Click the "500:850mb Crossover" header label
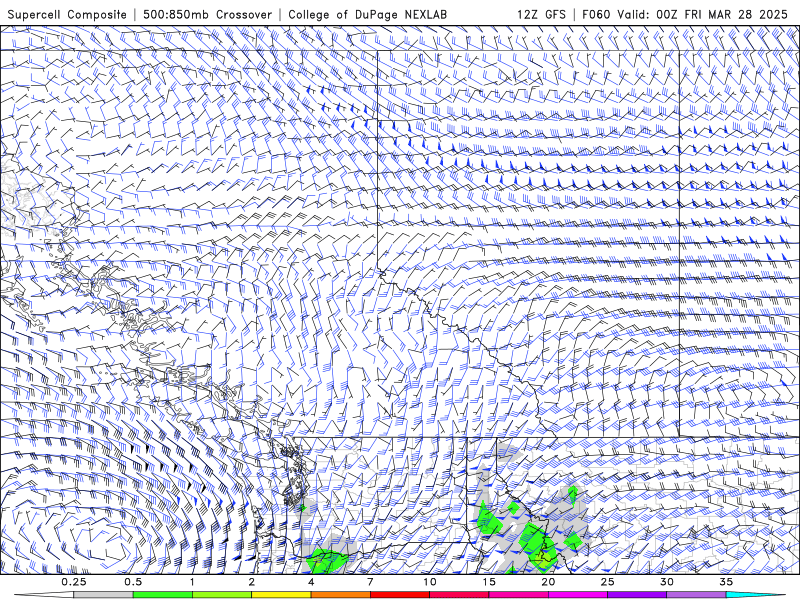 point(208,15)
